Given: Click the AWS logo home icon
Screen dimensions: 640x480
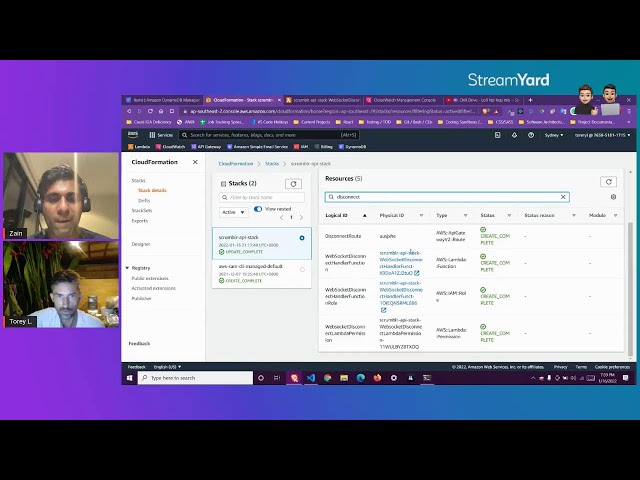Looking at the screenshot, I should click(133, 134).
